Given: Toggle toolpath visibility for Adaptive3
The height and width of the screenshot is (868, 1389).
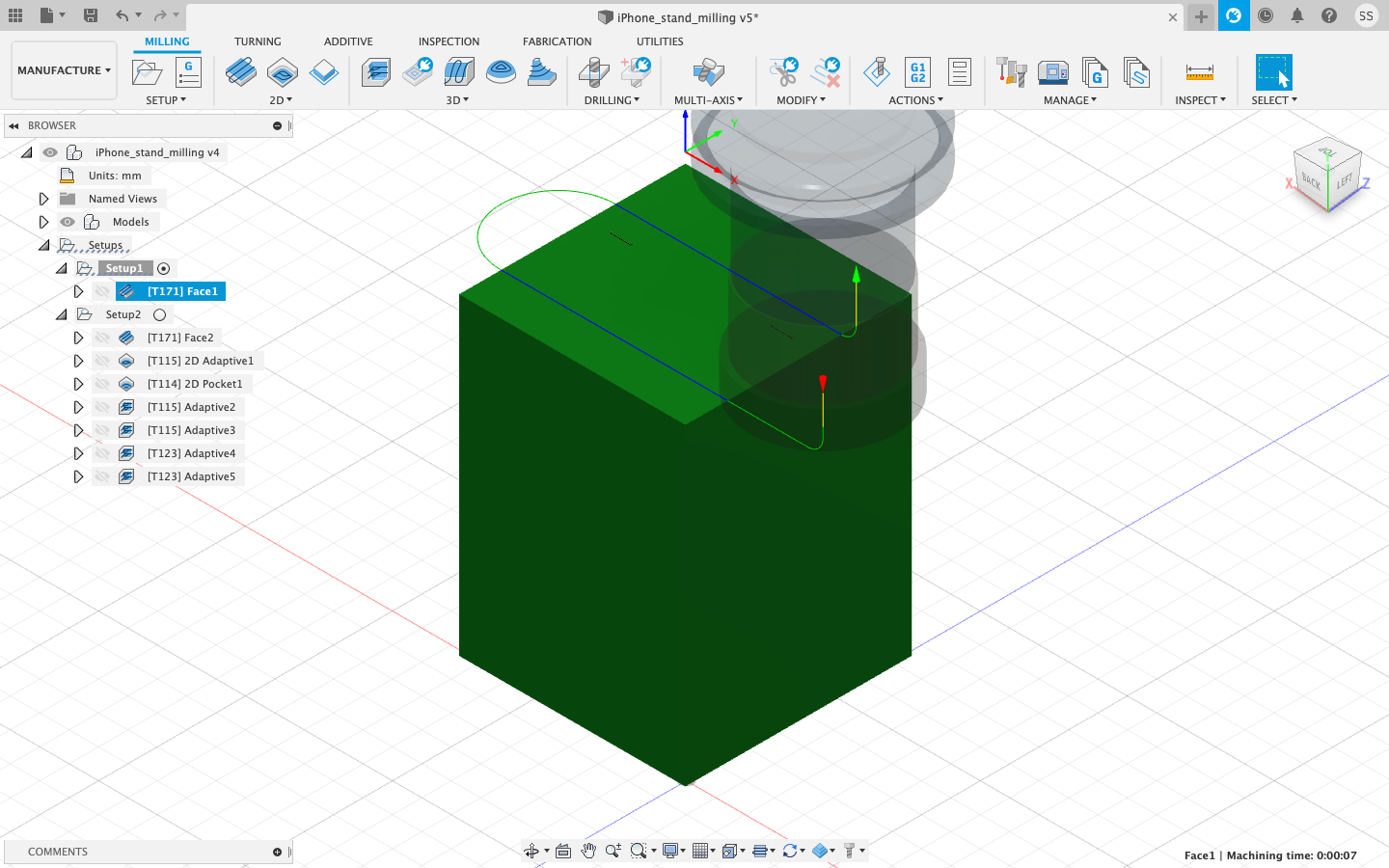Looking at the screenshot, I should tap(102, 430).
